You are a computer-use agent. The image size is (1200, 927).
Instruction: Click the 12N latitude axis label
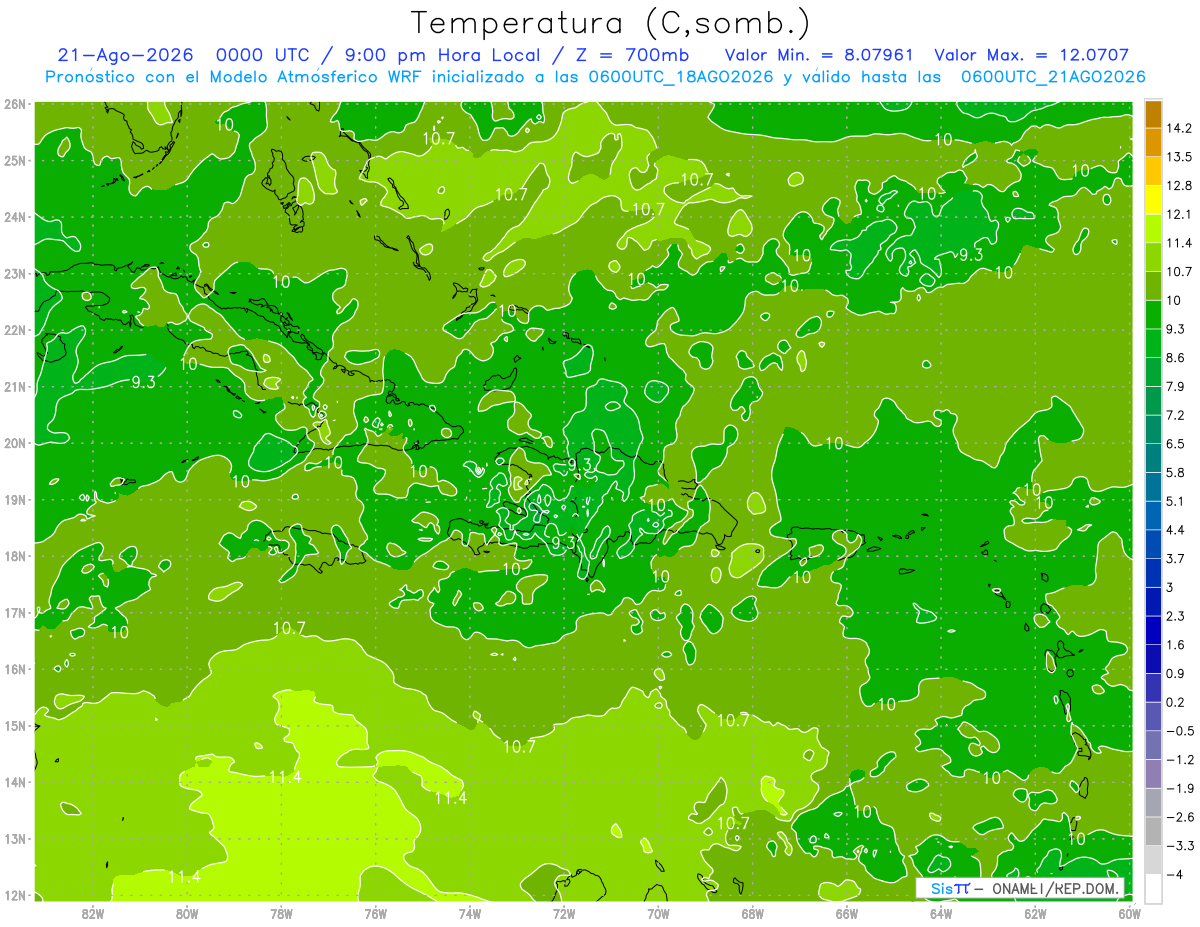coord(15,895)
